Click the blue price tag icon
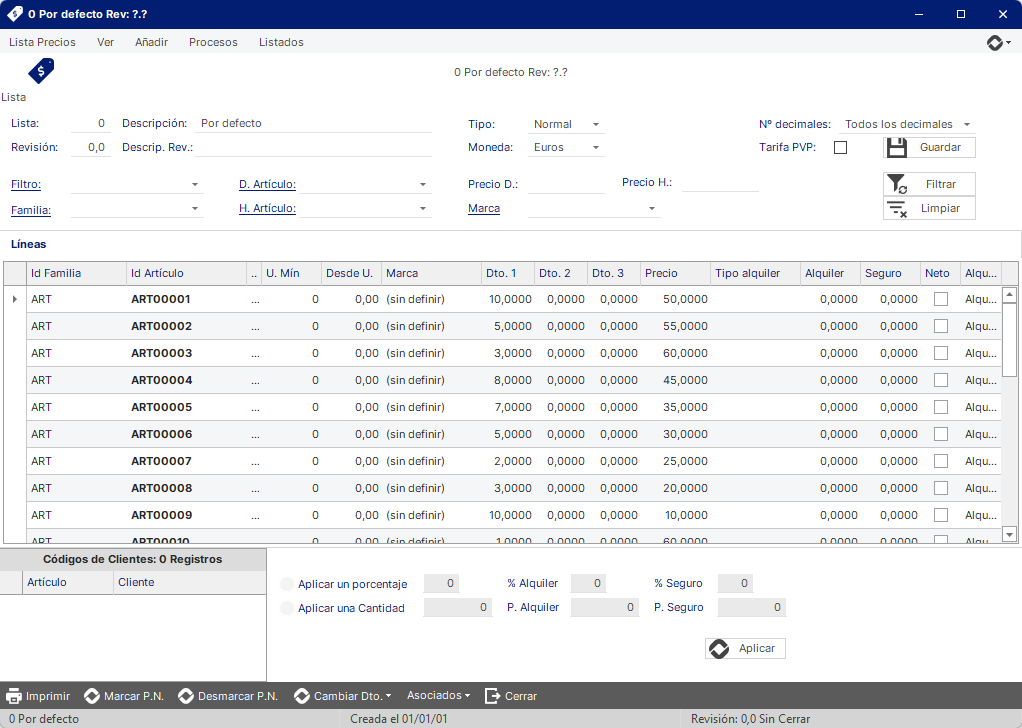This screenshot has height=728, width=1022. click(x=41, y=70)
